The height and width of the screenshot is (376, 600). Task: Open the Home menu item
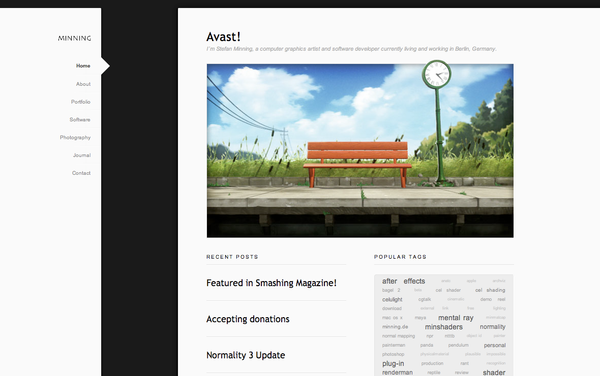[83, 66]
